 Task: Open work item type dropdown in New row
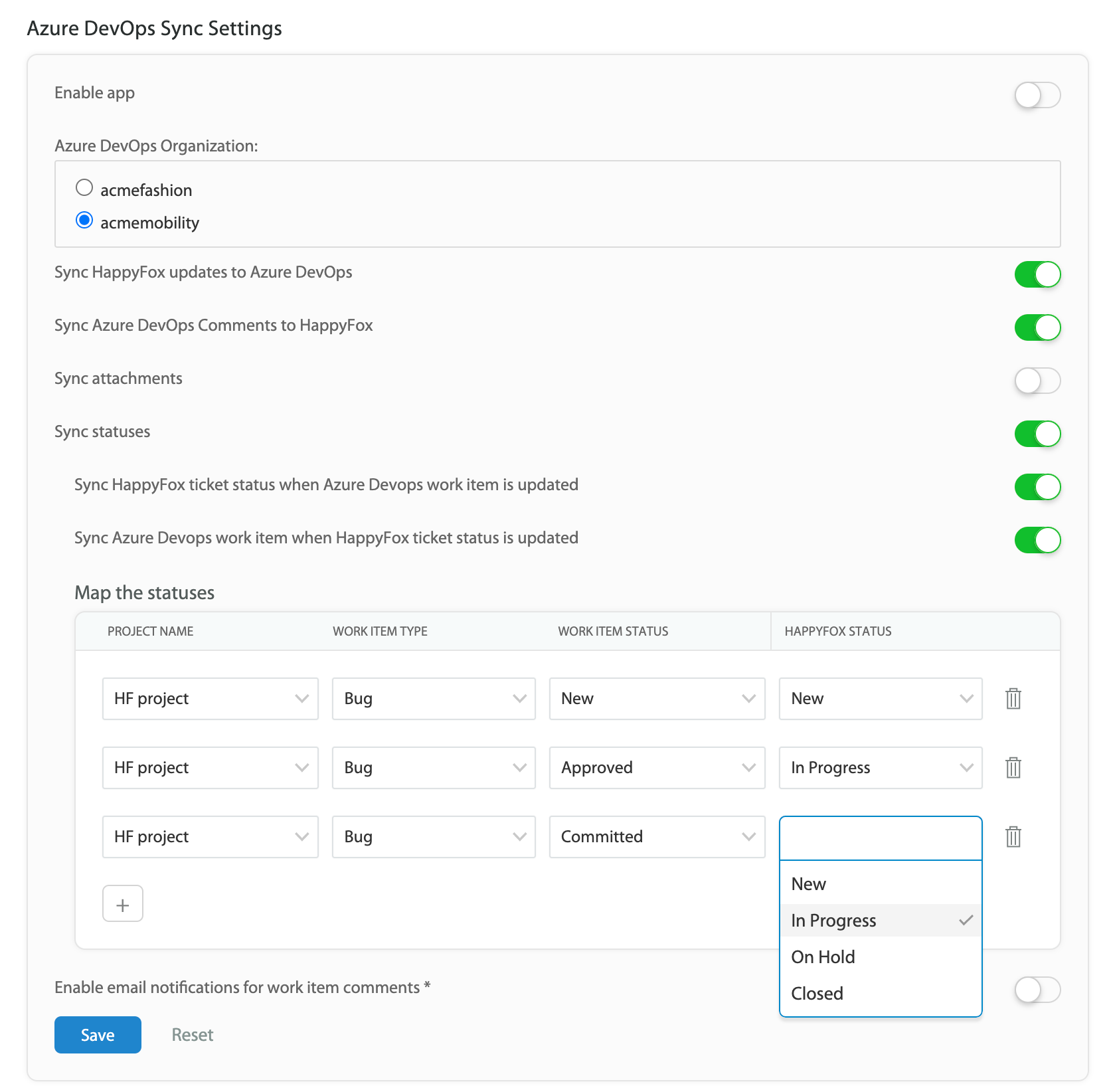(x=434, y=699)
